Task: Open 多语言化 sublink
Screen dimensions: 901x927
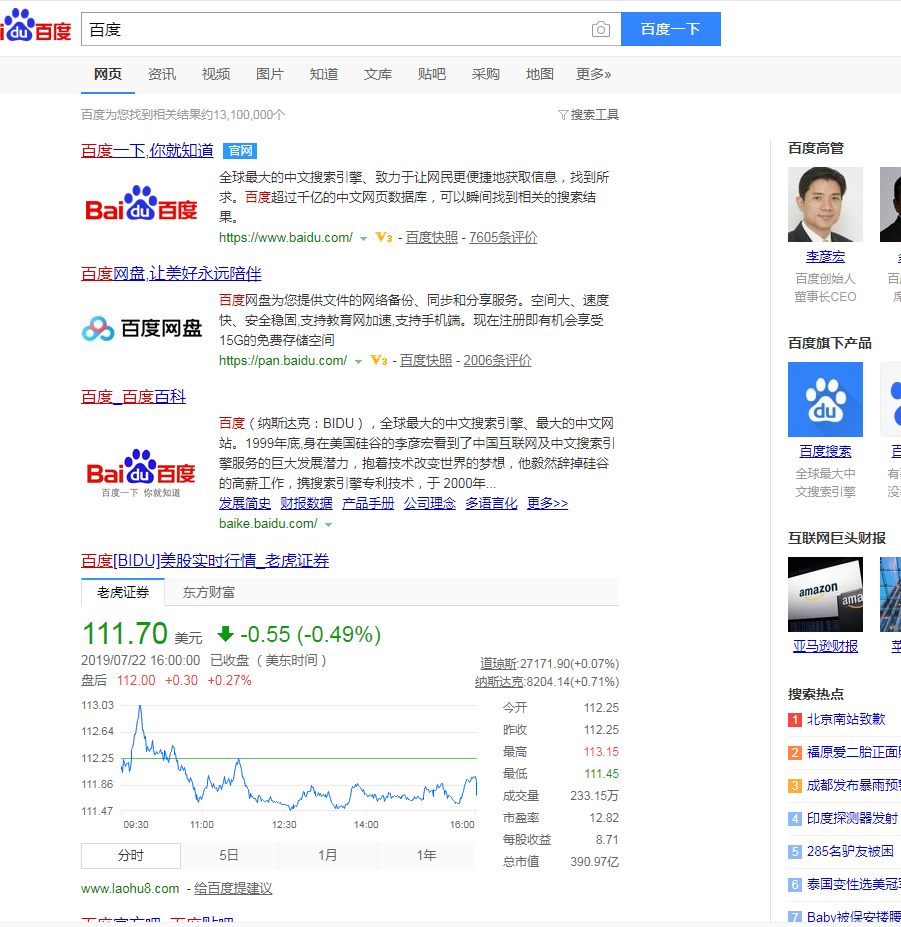Action: 491,503
